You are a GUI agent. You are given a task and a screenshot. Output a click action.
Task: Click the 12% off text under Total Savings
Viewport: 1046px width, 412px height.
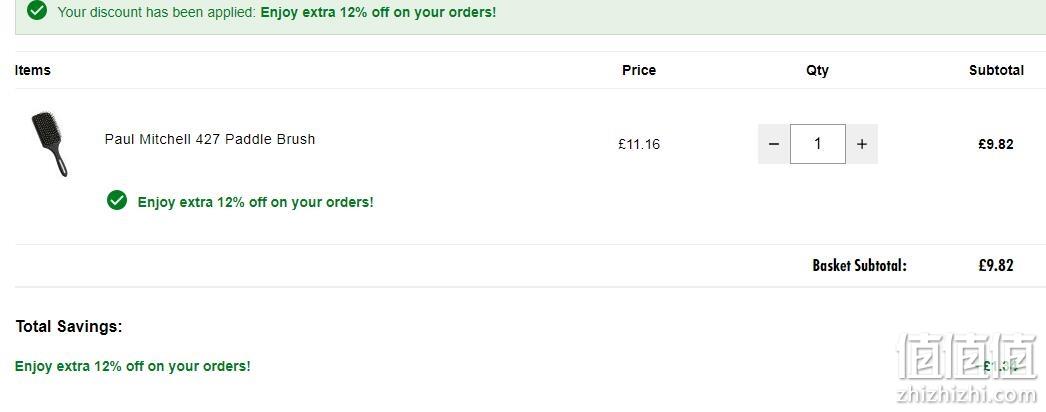133,366
